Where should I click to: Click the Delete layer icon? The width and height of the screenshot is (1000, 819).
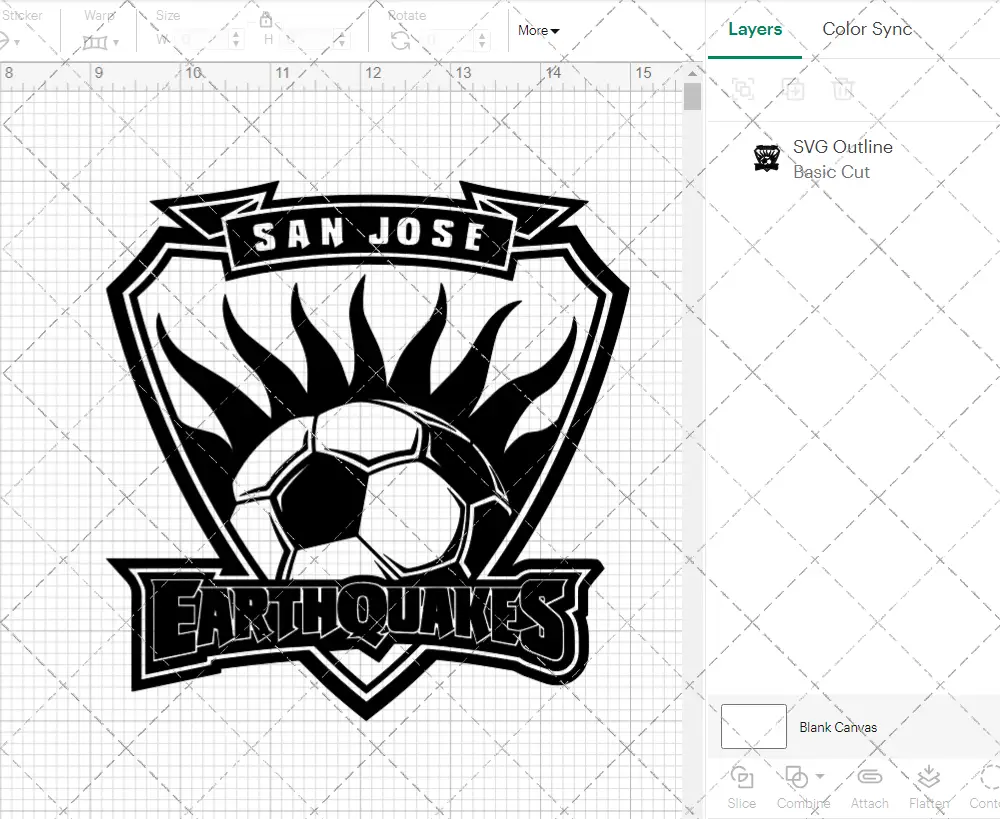(843, 89)
